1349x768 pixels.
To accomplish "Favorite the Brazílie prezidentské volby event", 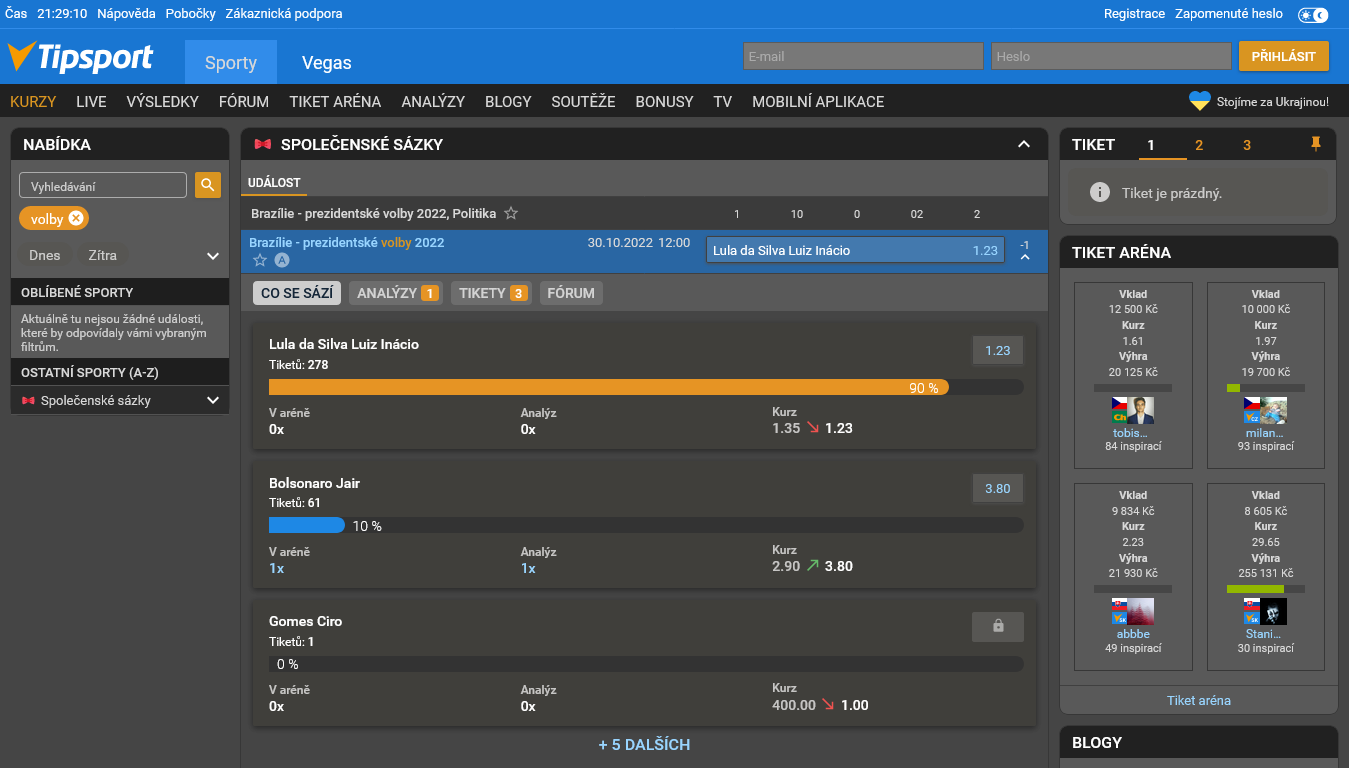I will coord(260,260).
